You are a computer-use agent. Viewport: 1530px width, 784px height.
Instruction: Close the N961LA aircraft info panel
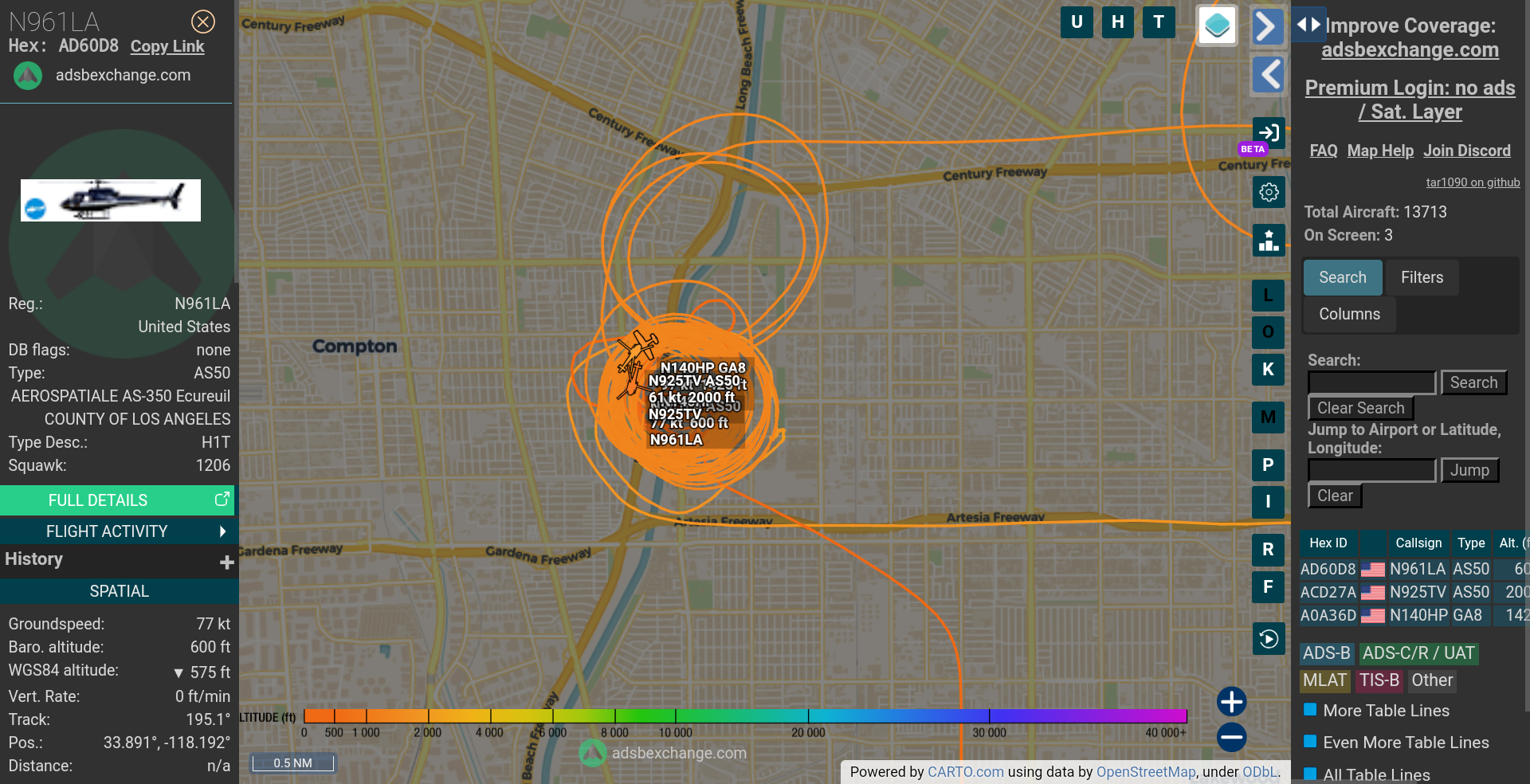[x=203, y=22]
